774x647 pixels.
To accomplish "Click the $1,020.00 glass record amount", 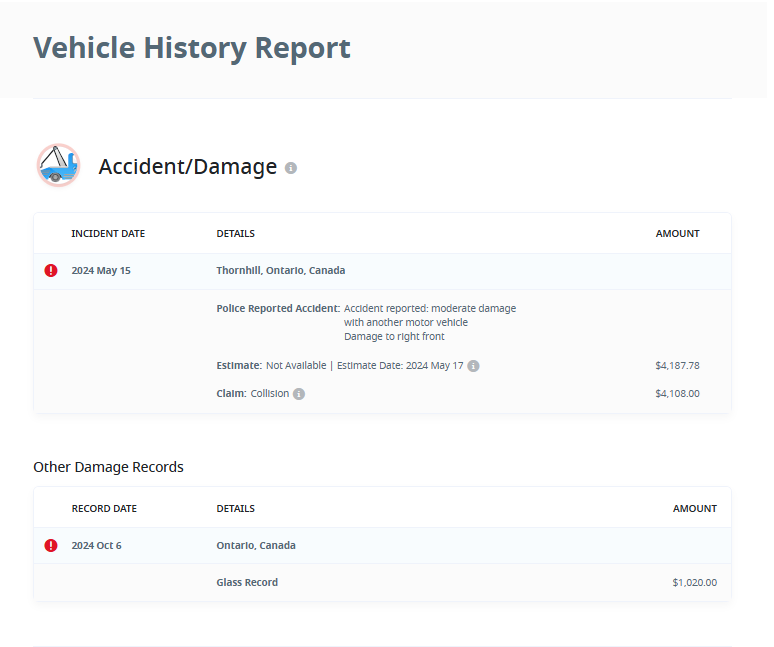I will (695, 582).
